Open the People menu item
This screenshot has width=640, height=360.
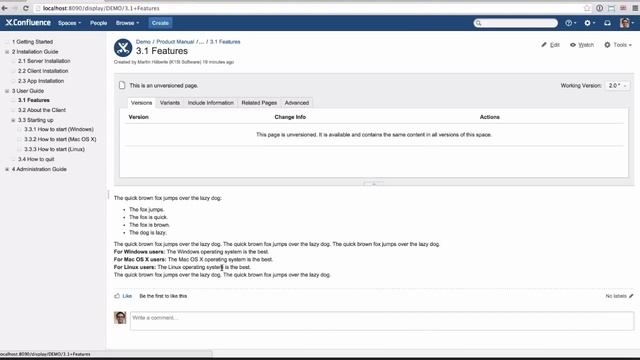pyautogui.click(x=98, y=23)
